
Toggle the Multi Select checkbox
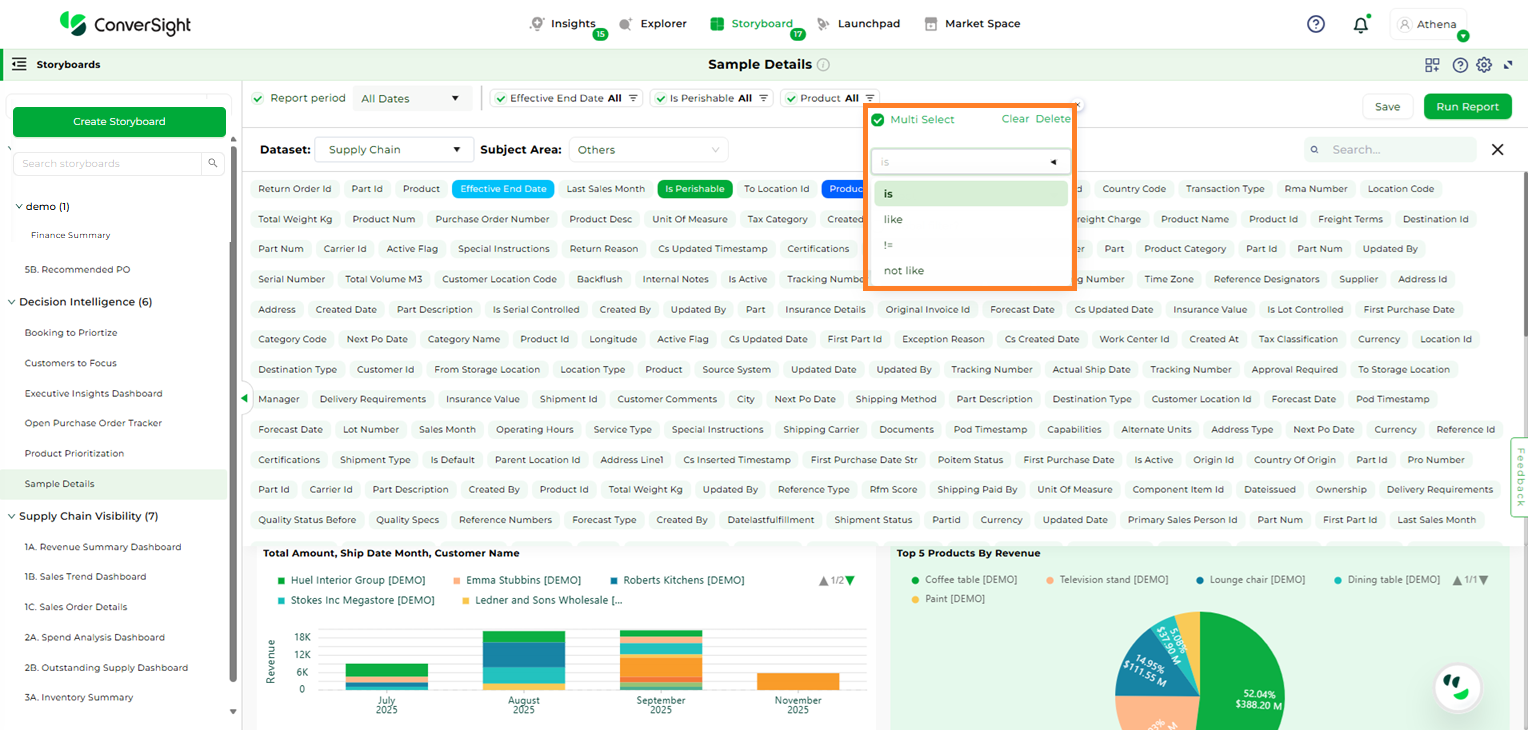[x=878, y=120]
